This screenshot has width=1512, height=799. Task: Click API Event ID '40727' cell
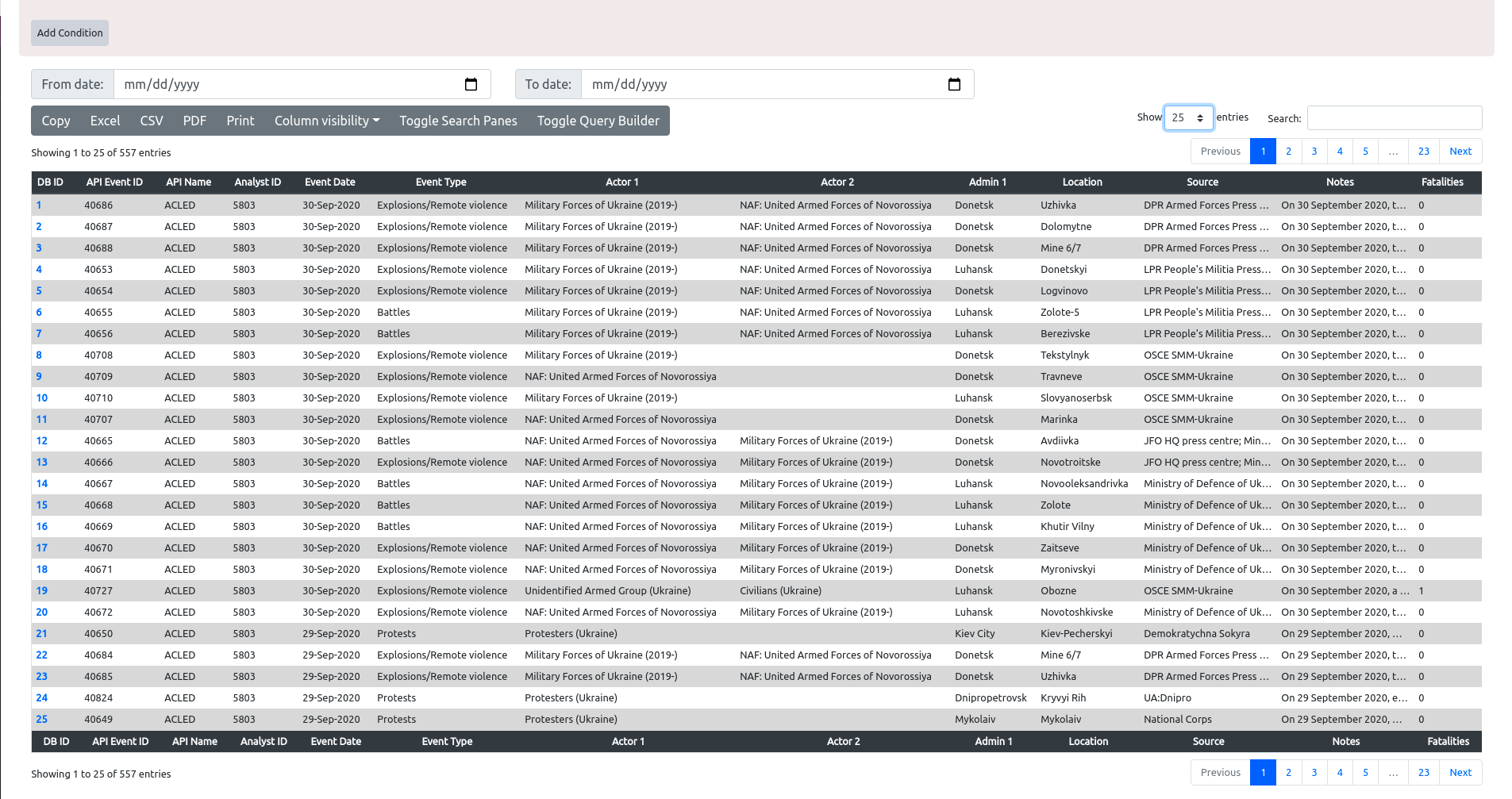pos(98,590)
